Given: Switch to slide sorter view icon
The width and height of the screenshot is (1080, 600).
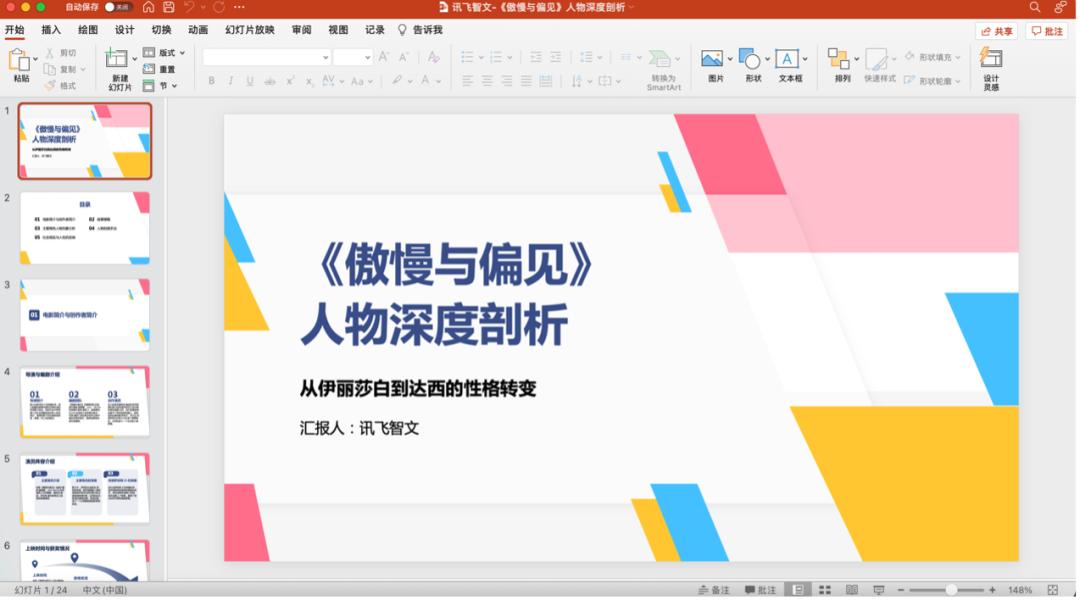Looking at the screenshot, I should [824, 590].
